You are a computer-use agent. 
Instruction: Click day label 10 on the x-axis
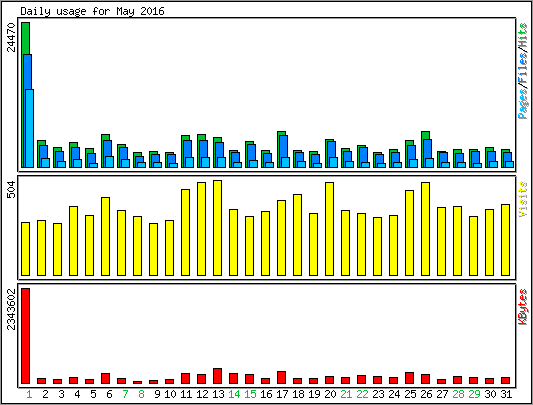(170, 394)
